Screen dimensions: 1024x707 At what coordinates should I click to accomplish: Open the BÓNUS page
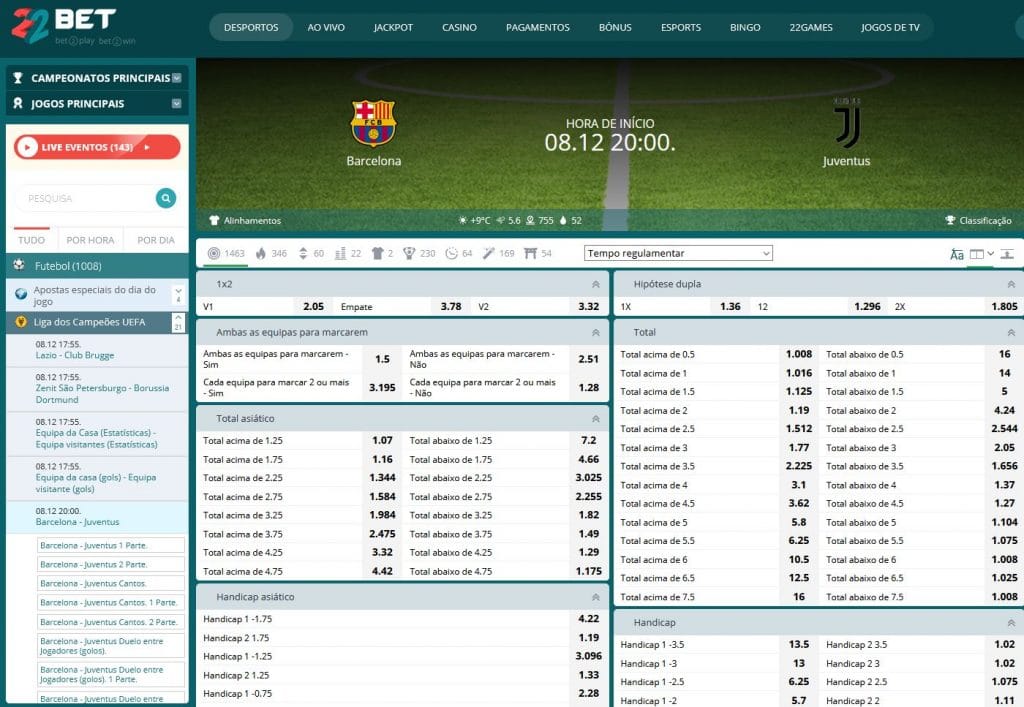click(615, 27)
